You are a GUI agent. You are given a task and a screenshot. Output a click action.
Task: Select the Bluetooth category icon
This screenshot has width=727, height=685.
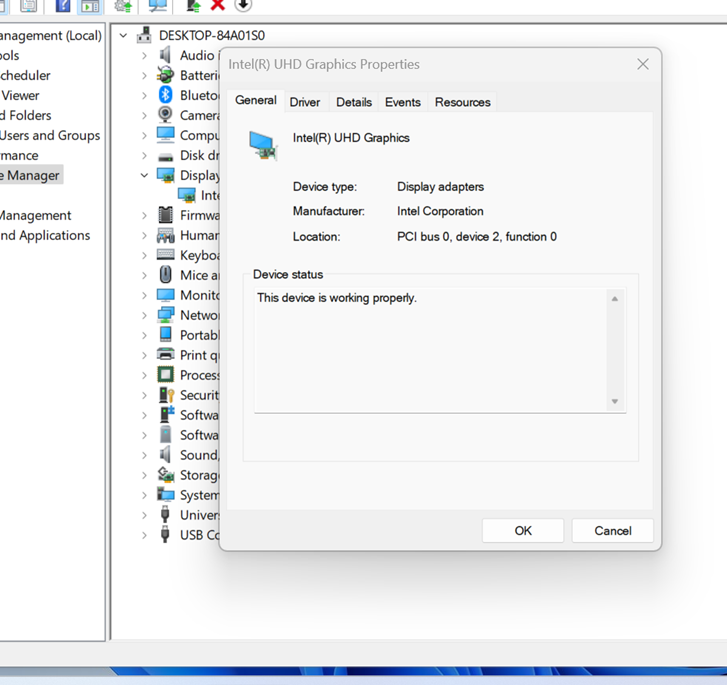tap(166, 95)
